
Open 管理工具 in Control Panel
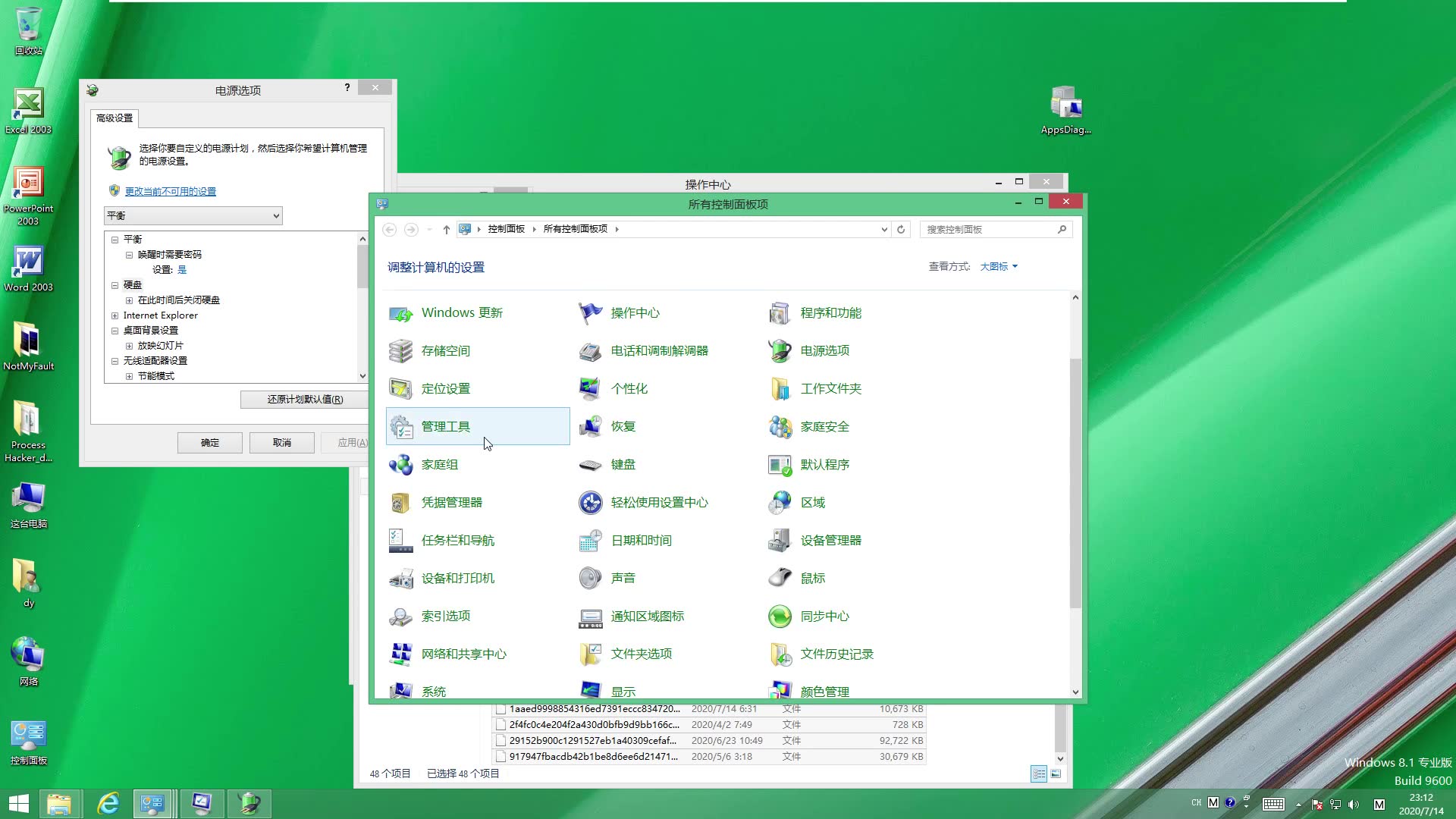[445, 426]
